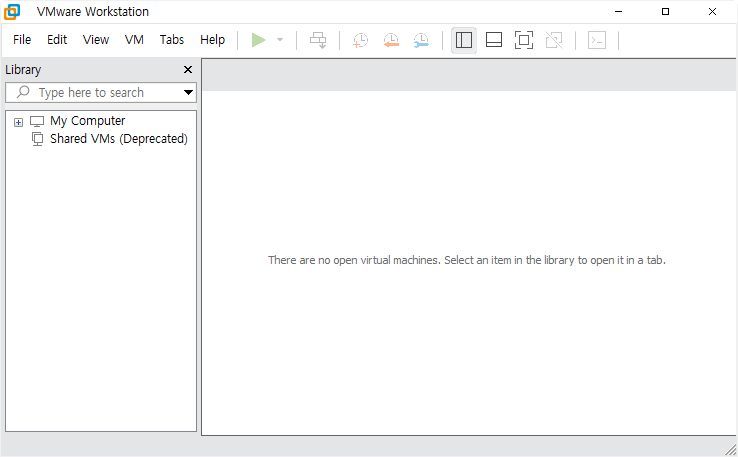Image resolution: width=738 pixels, height=457 pixels.
Task: Minimize the VMware Workstation window
Action: point(618,12)
